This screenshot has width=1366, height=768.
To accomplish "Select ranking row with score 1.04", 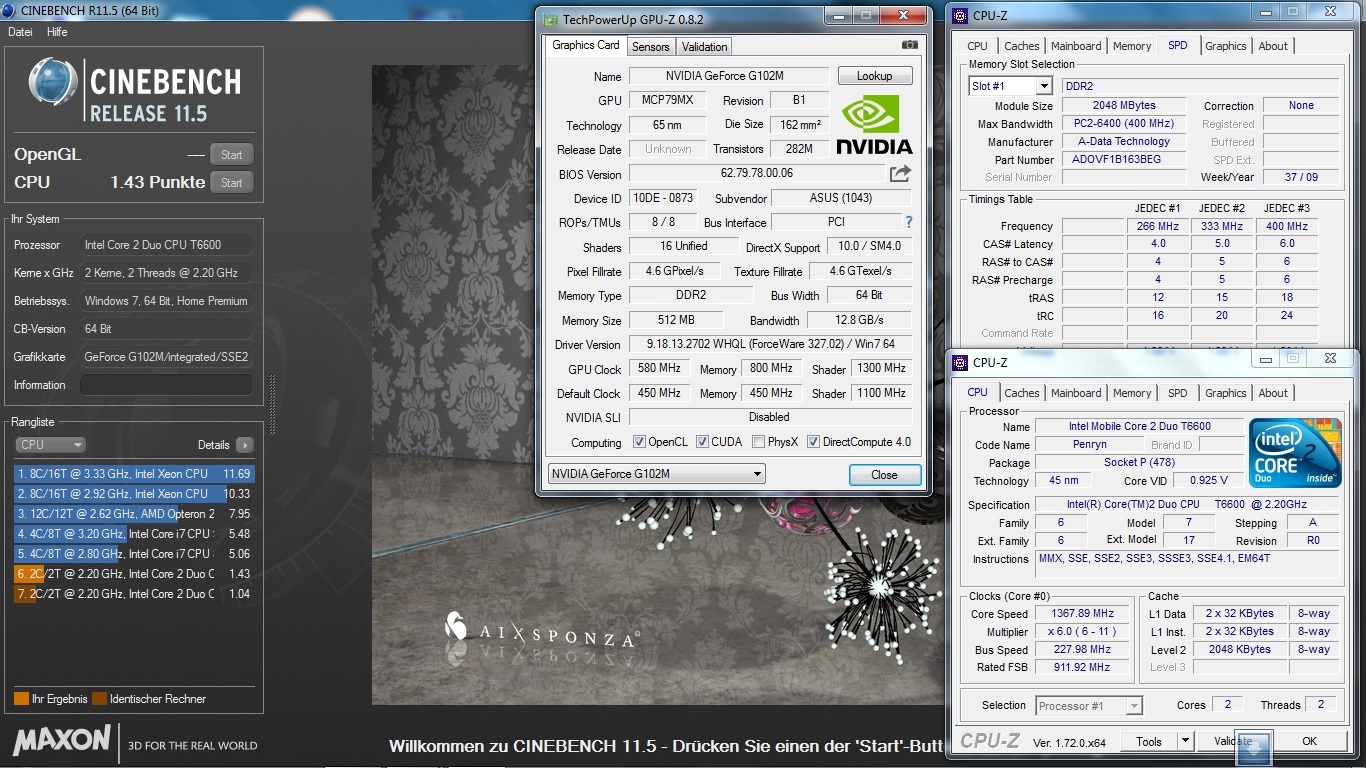I will [x=134, y=594].
